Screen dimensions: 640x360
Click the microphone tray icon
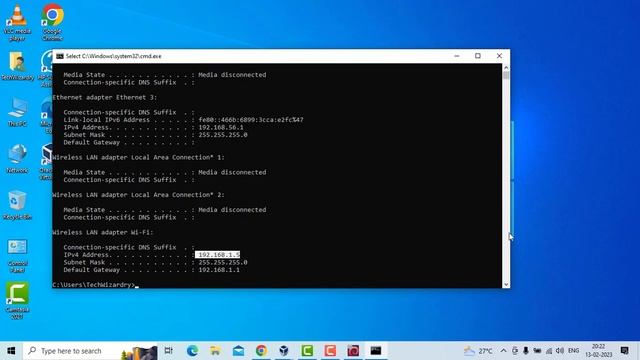pyautogui.click(x=526, y=351)
